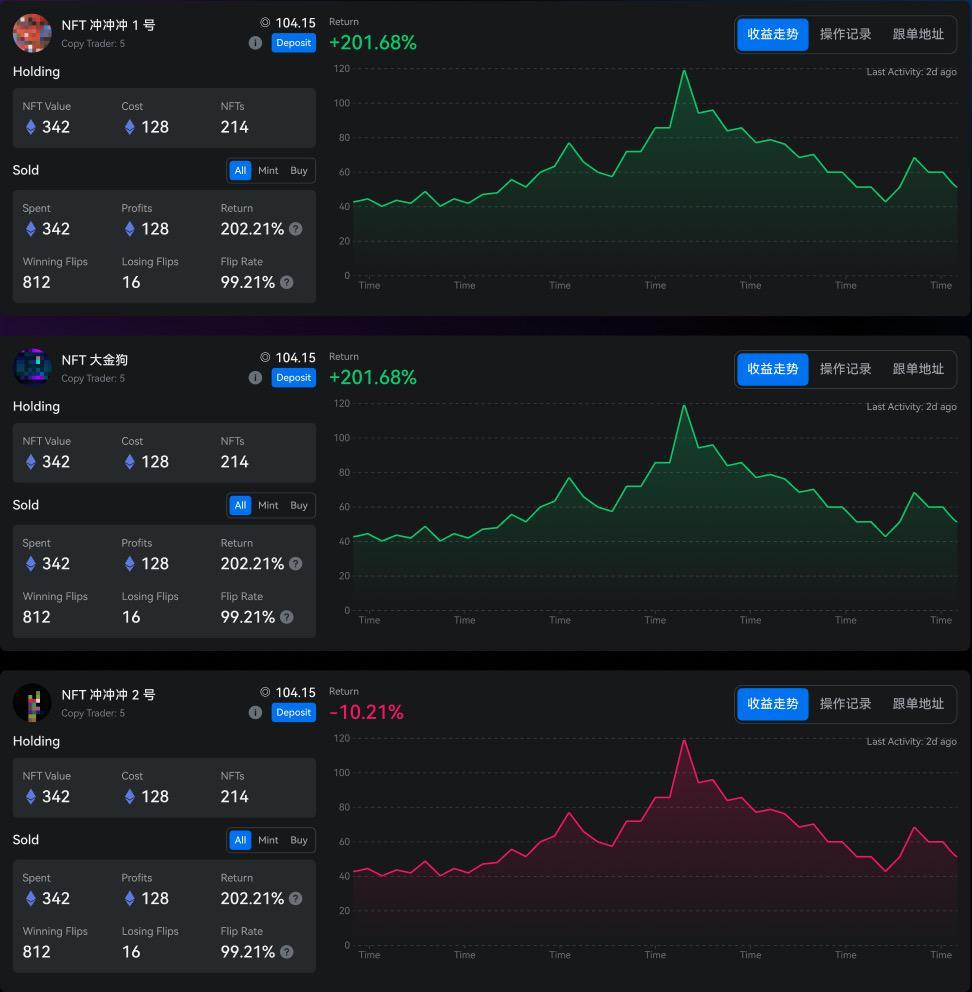
Task: Click the NFT 冲冲冲 1 号 trader avatar
Action: tap(32, 33)
